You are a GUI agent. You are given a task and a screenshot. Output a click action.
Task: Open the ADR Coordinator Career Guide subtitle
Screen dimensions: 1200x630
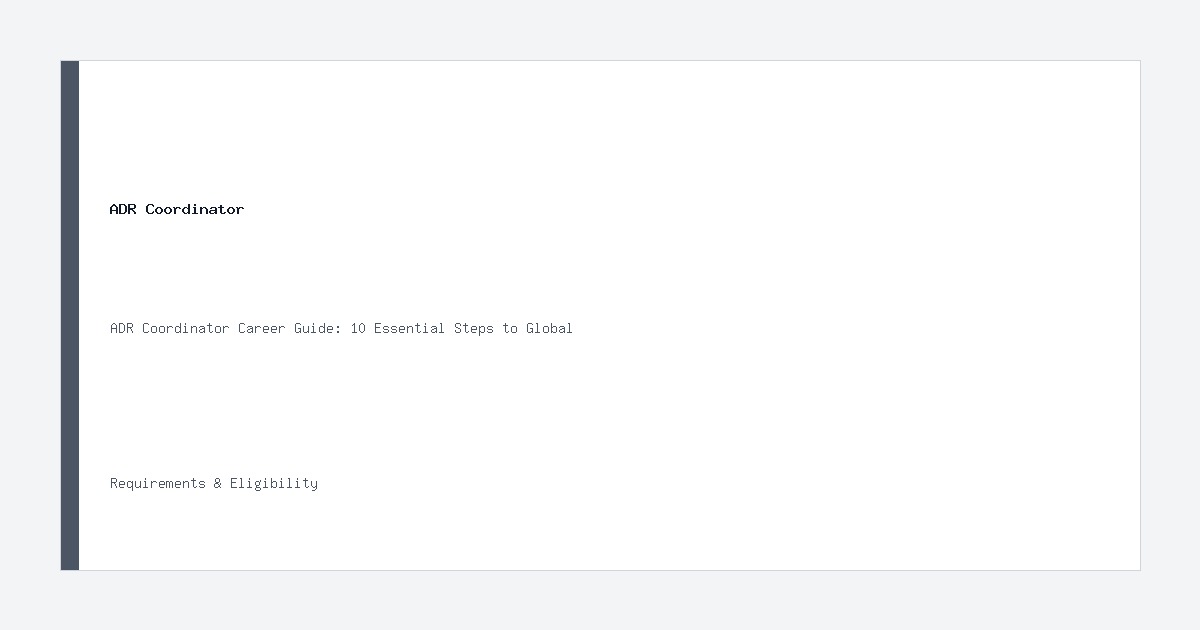point(341,328)
